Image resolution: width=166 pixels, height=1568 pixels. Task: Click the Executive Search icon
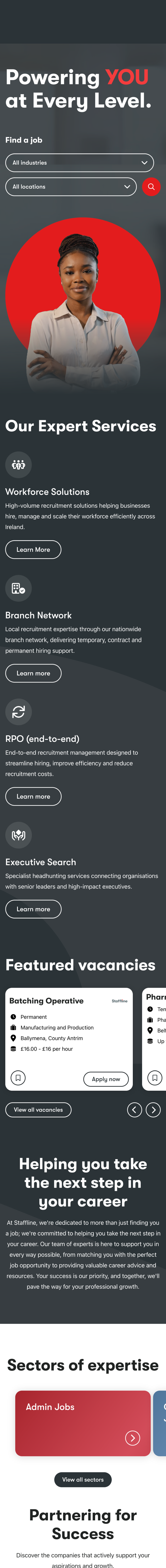(x=18, y=835)
